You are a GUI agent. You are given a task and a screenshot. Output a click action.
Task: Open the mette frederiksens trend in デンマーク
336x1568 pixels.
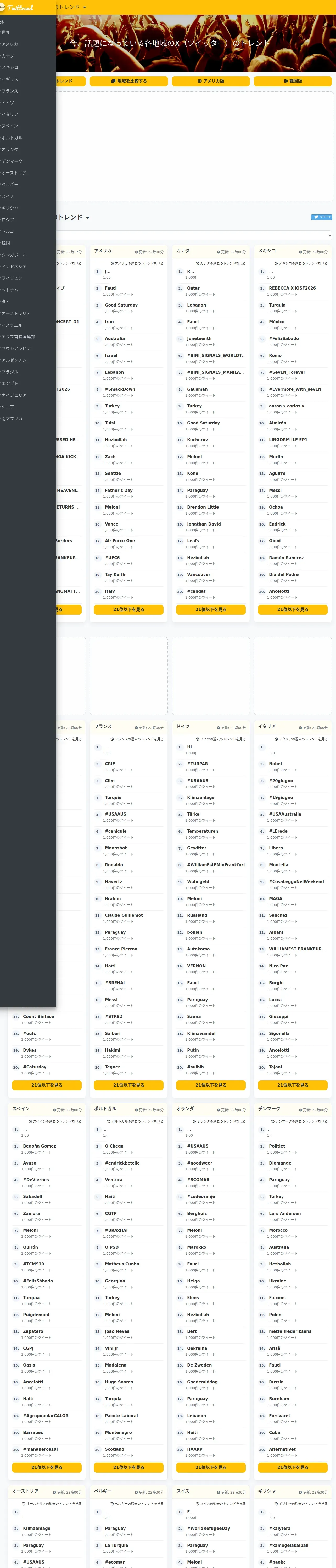coord(290,1331)
